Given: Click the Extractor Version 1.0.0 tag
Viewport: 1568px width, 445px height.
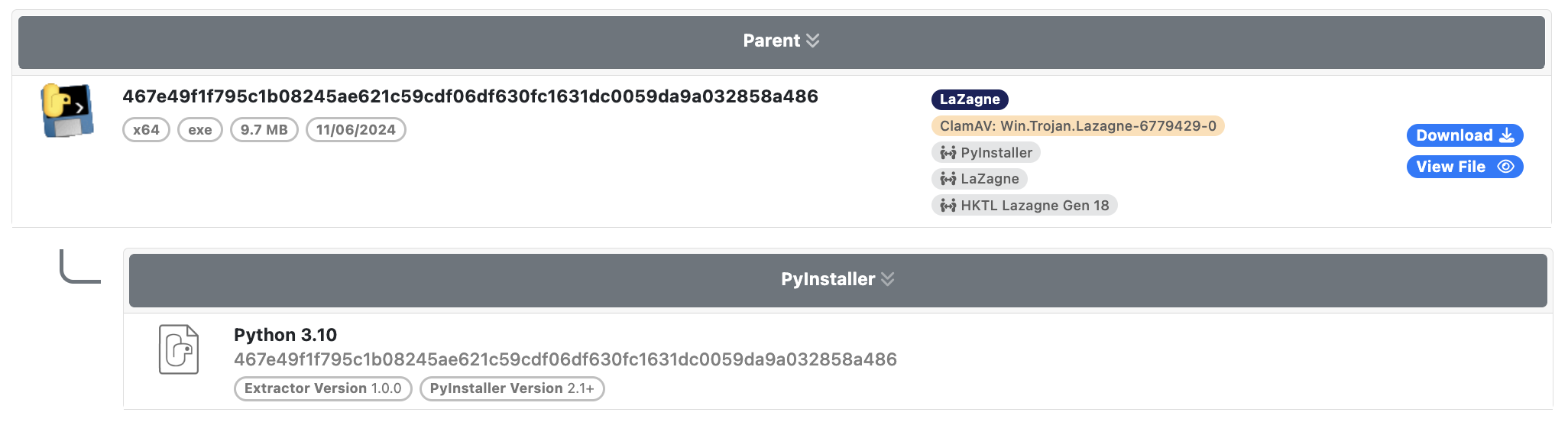Looking at the screenshot, I should click(322, 388).
